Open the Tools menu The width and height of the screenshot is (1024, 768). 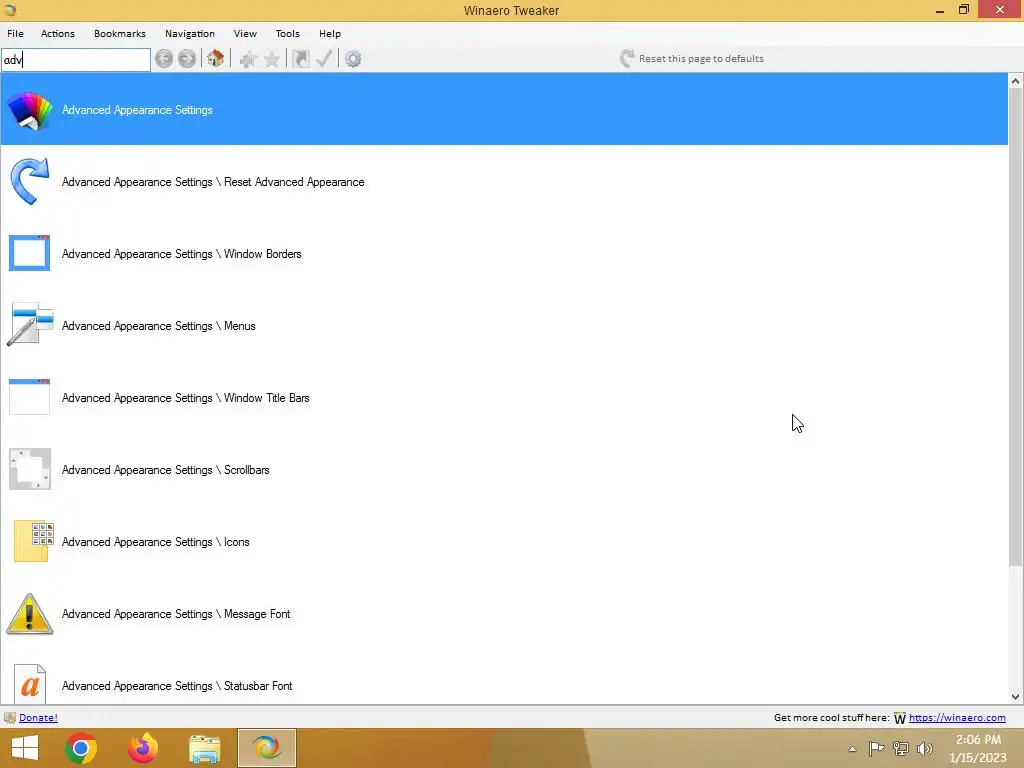click(x=287, y=33)
